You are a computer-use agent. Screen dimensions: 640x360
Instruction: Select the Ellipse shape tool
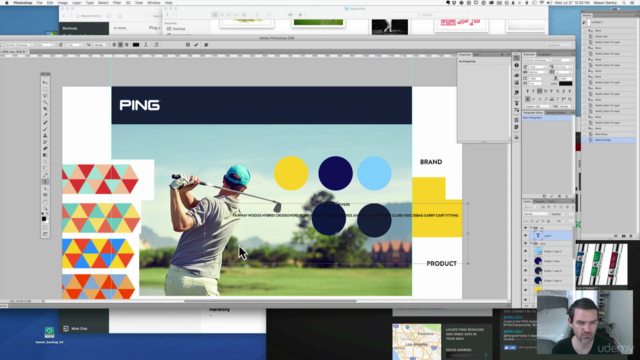click(x=45, y=195)
